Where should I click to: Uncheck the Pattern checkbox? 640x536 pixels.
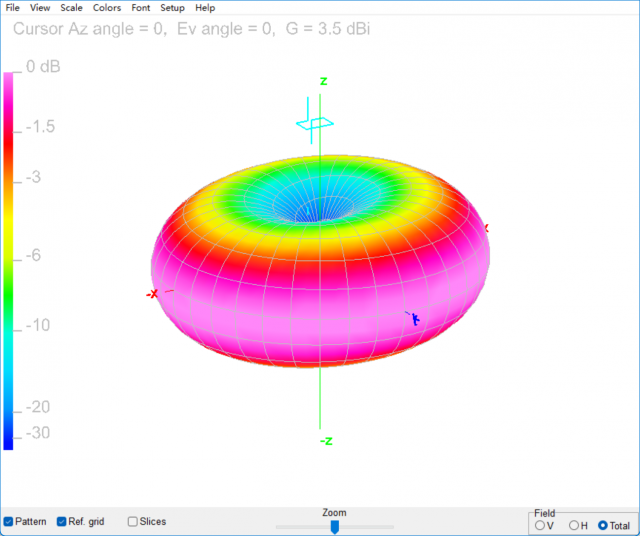(9, 521)
